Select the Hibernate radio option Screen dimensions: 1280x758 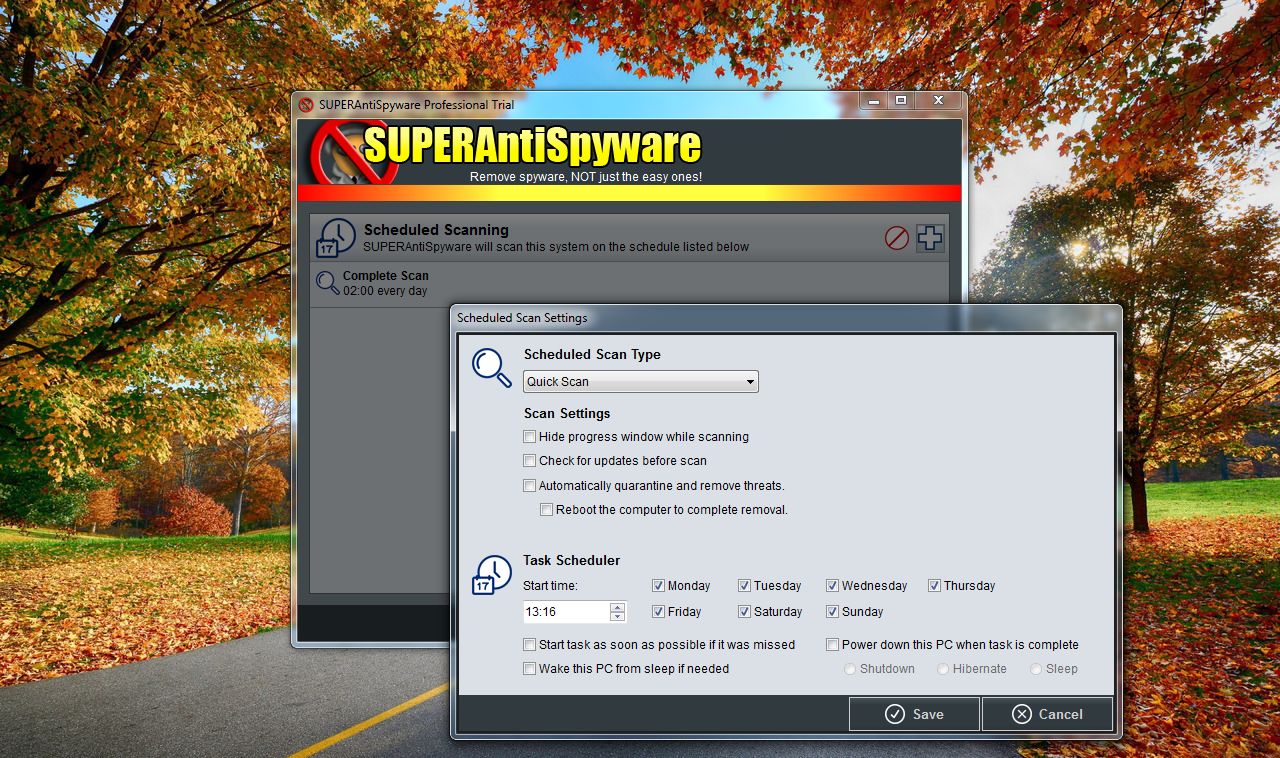pos(943,669)
